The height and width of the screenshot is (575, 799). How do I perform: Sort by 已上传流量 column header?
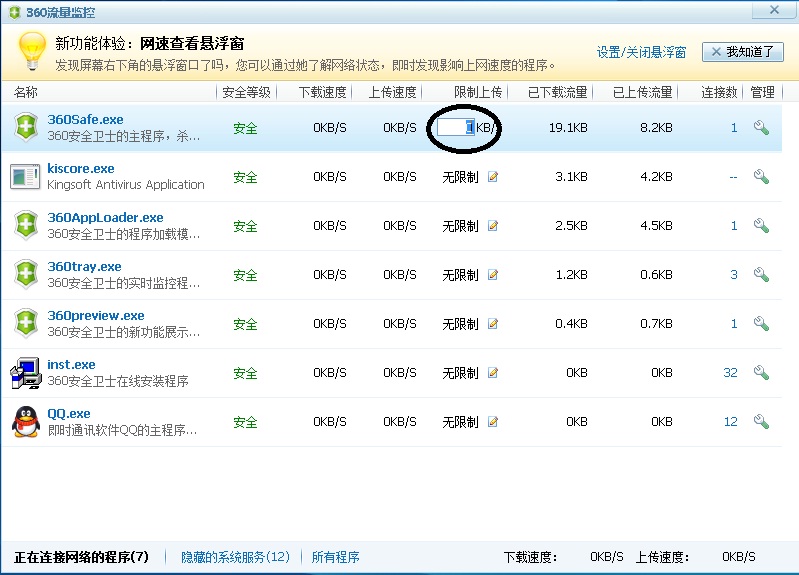coord(643,92)
